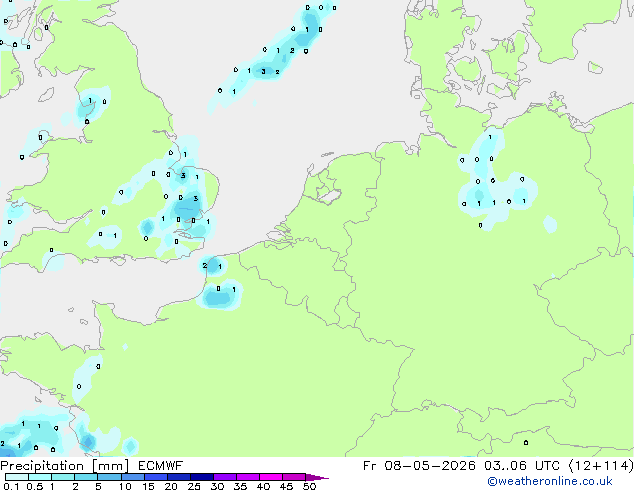This screenshot has width=634, height=490.
Task: Click the '40' legend scale value
Action: (263, 486)
